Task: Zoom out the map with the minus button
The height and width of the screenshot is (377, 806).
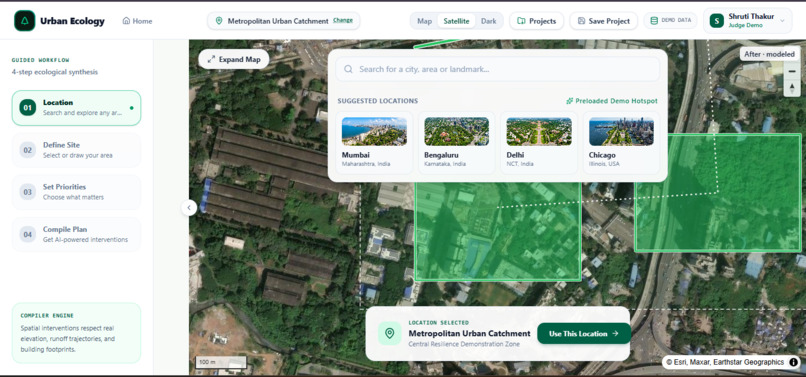Action: coord(792,71)
